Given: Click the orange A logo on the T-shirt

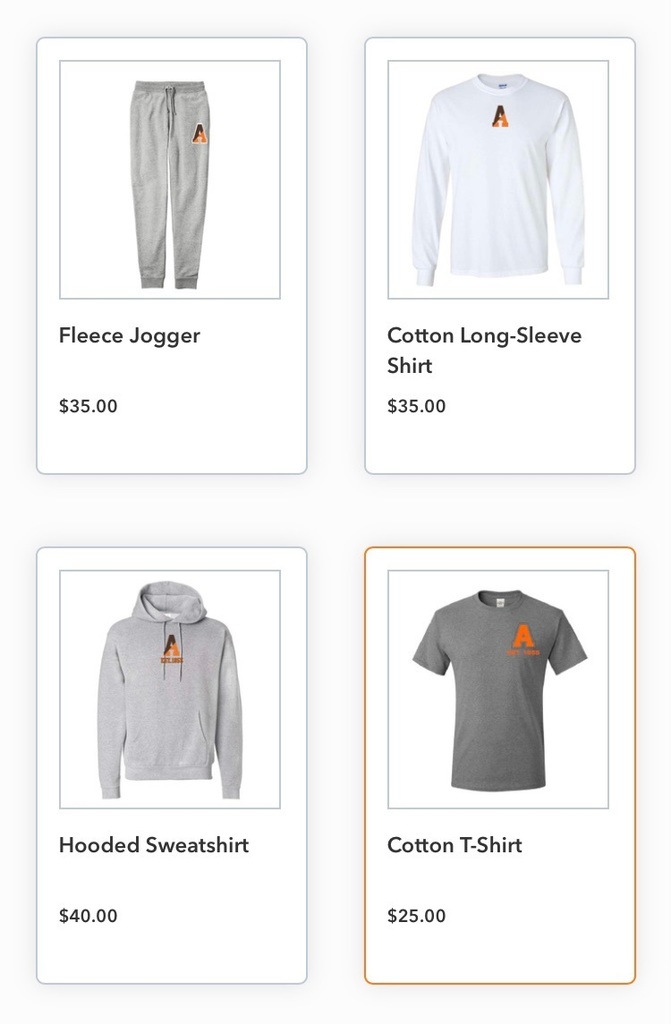Looking at the screenshot, I should (524, 639).
